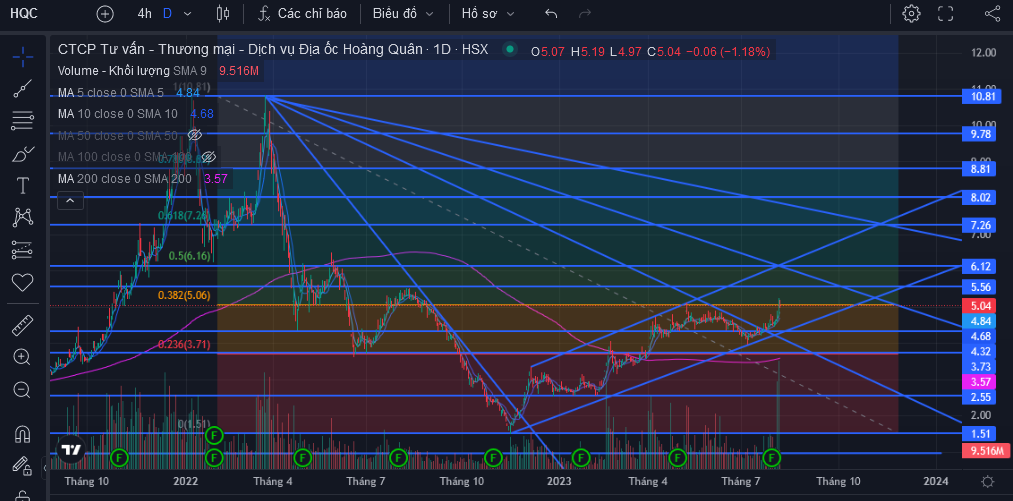This screenshot has height=501, width=1013.
Task: Open the Hồ sơ dropdown menu
Action: [x=488, y=13]
